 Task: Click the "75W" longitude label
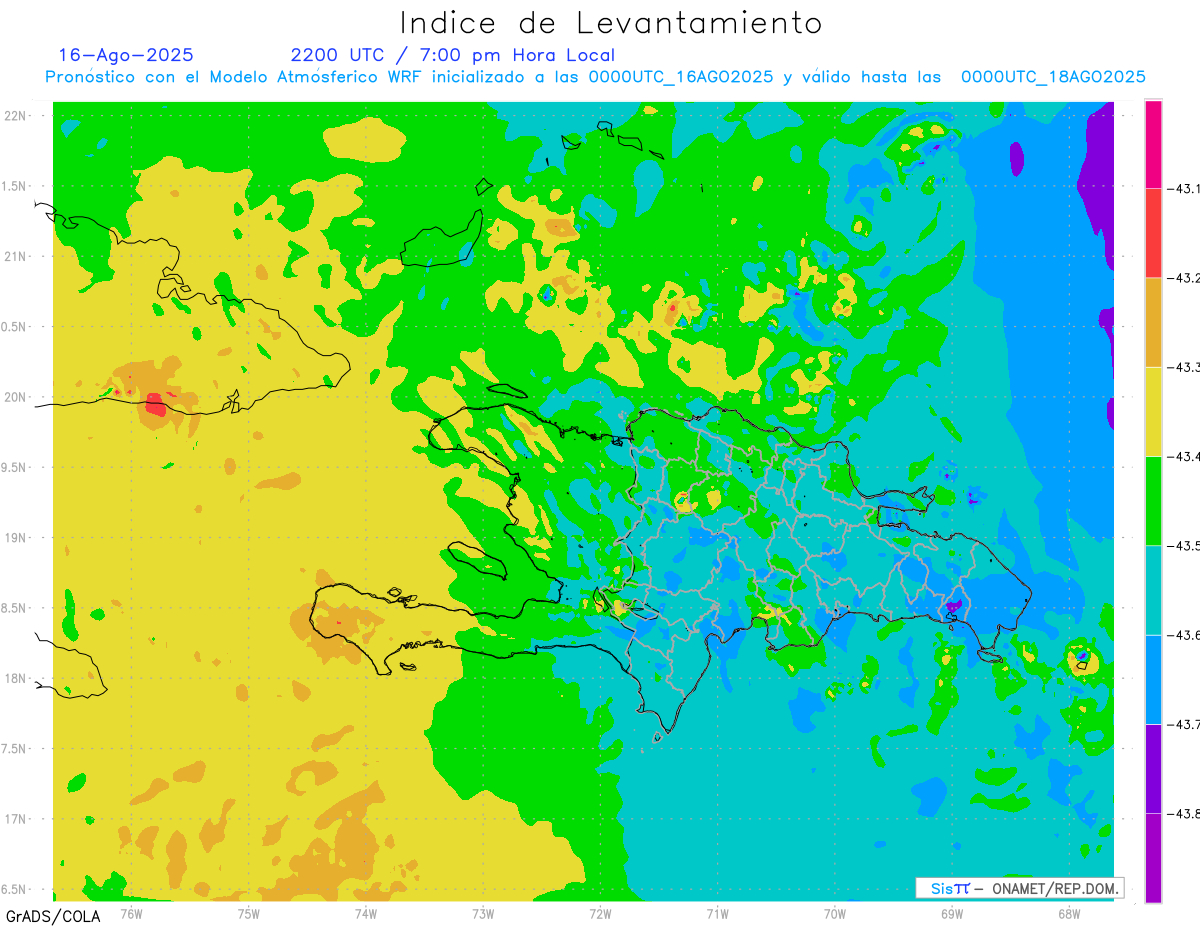(x=249, y=913)
